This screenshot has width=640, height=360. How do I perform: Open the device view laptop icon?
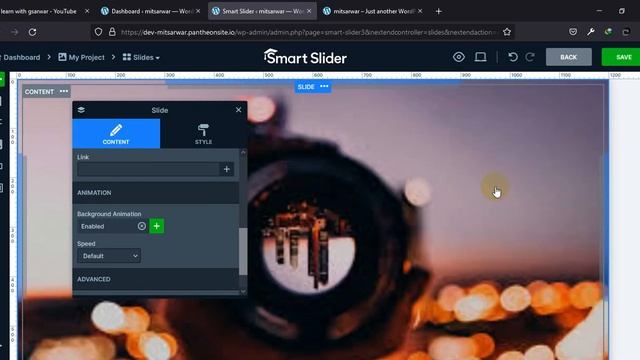click(x=480, y=57)
